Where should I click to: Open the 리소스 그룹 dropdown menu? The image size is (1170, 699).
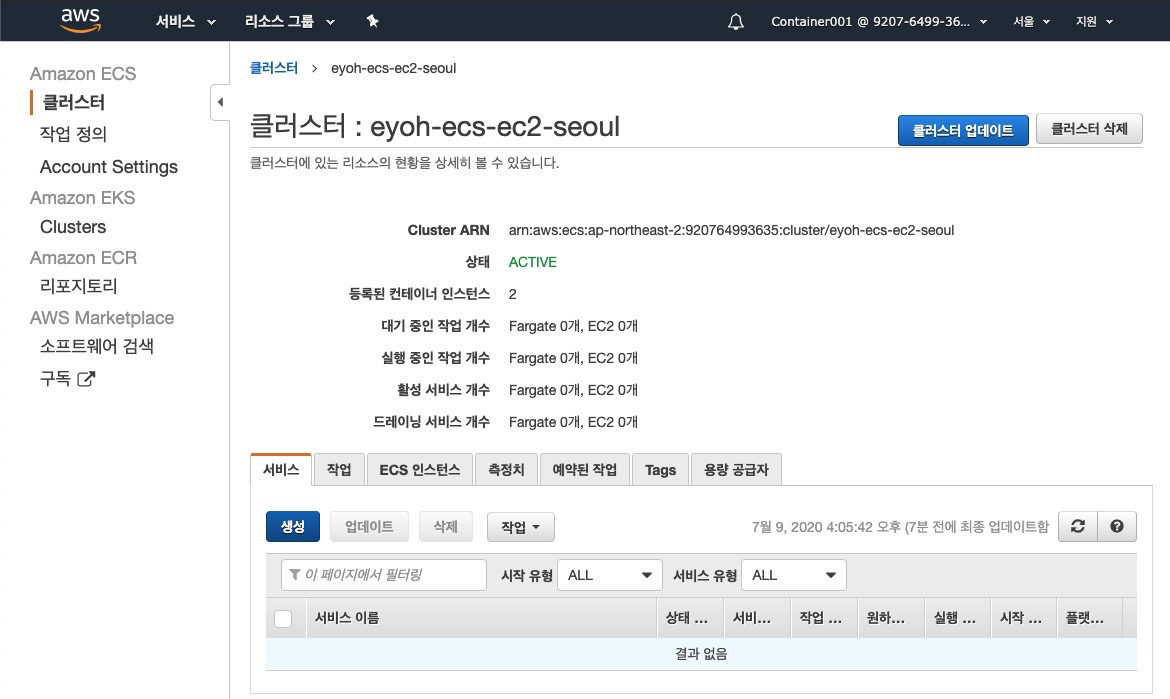pyautogui.click(x=290, y=22)
